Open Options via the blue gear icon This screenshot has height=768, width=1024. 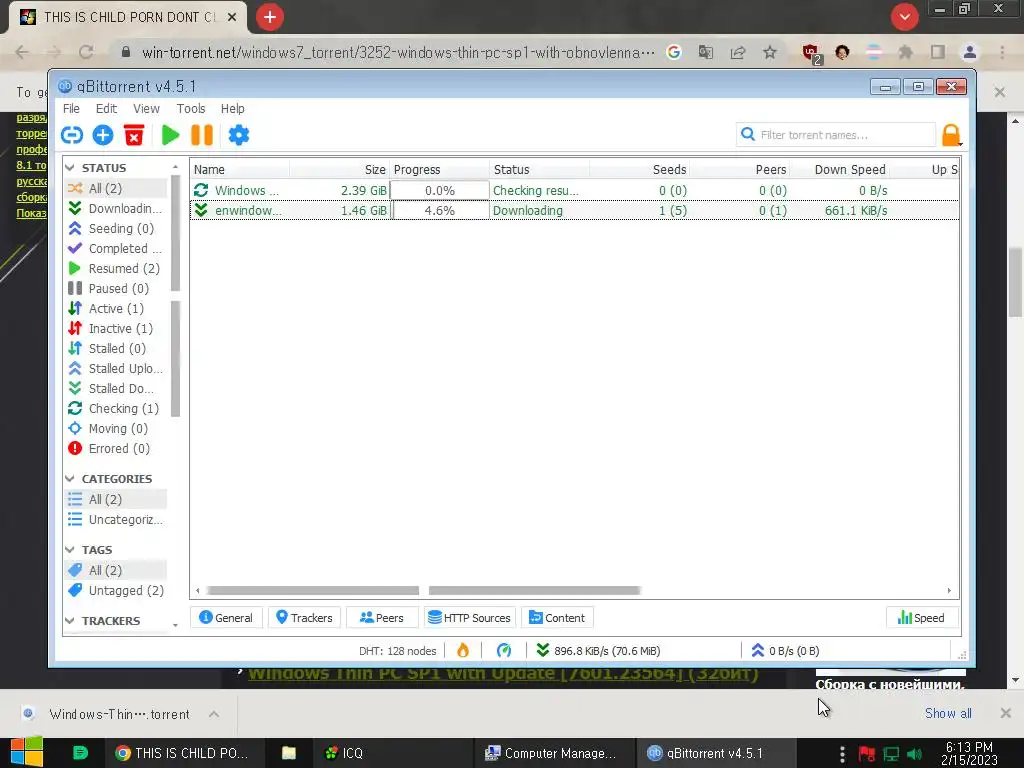(x=238, y=135)
